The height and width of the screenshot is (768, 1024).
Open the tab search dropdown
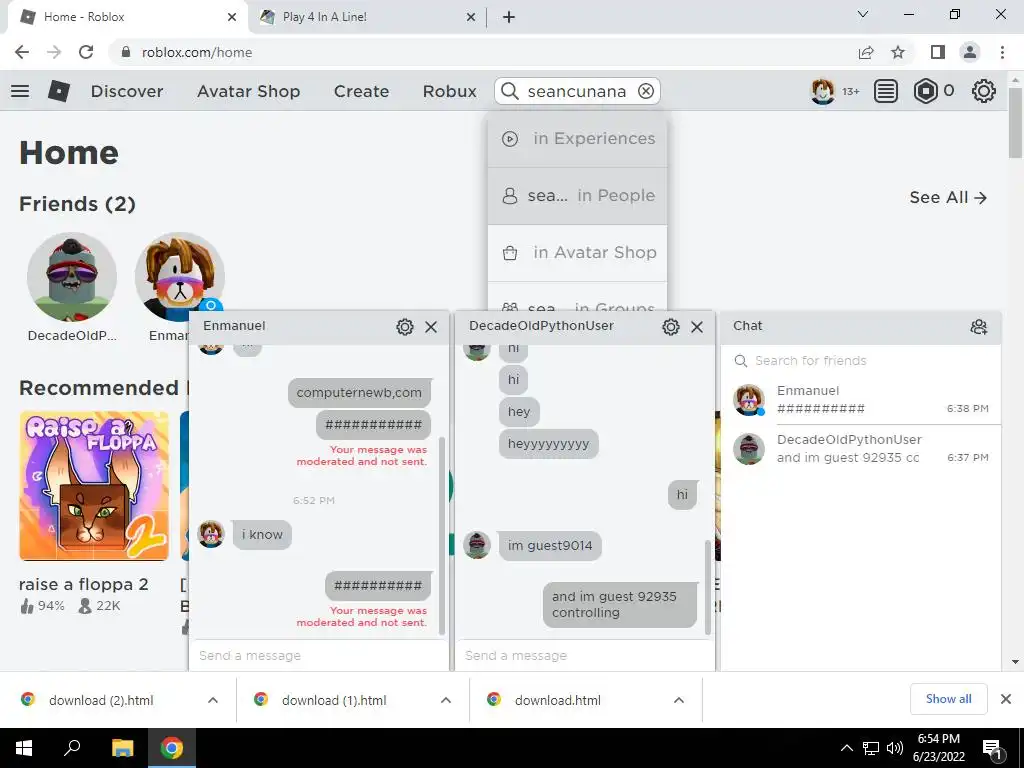pos(863,14)
